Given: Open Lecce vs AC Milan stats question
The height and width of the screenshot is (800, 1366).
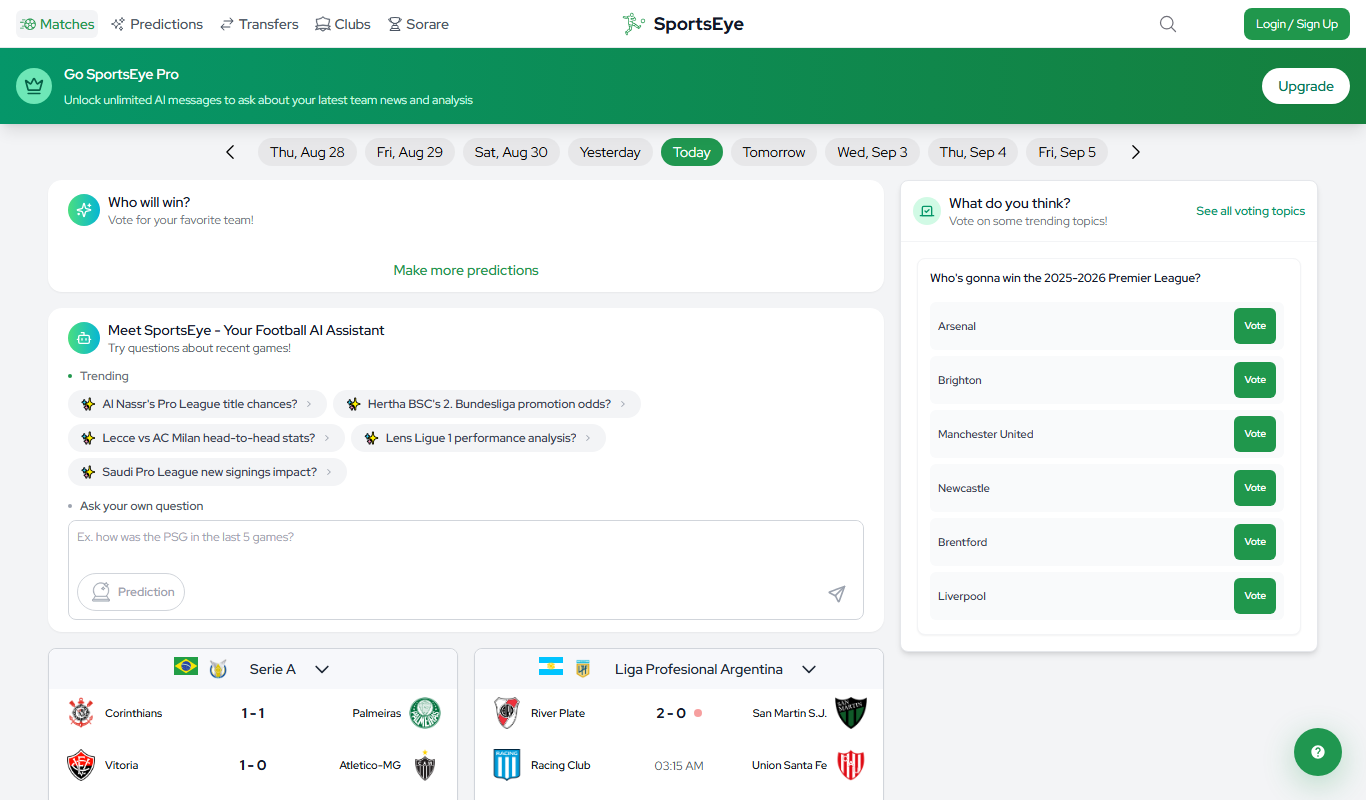Looking at the screenshot, I should pyautogui.click(x=206, y=438).
